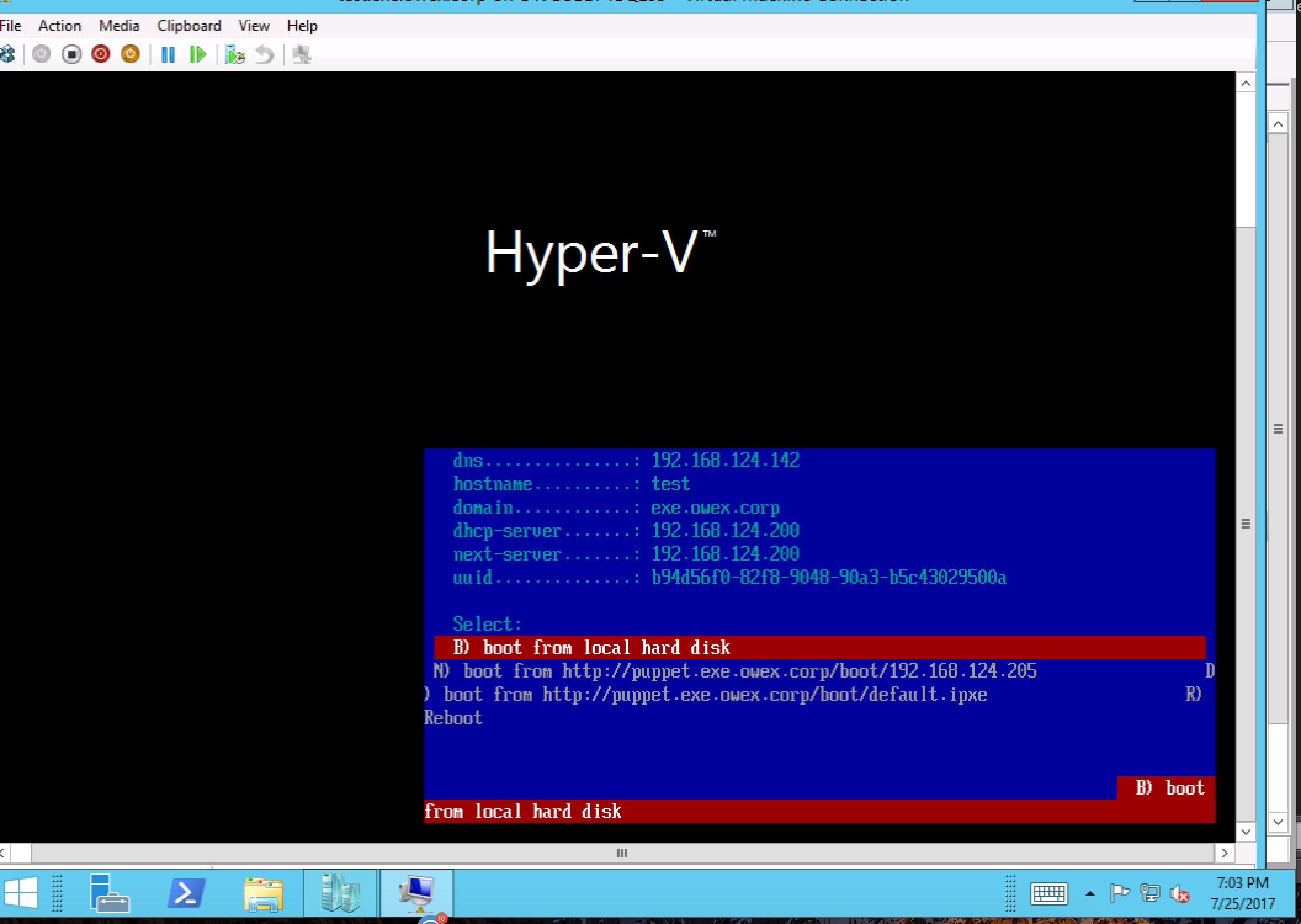Create a checkpoint using the toolbar icon
This screenshot has width=1301, height=924.
click(235, 55)
